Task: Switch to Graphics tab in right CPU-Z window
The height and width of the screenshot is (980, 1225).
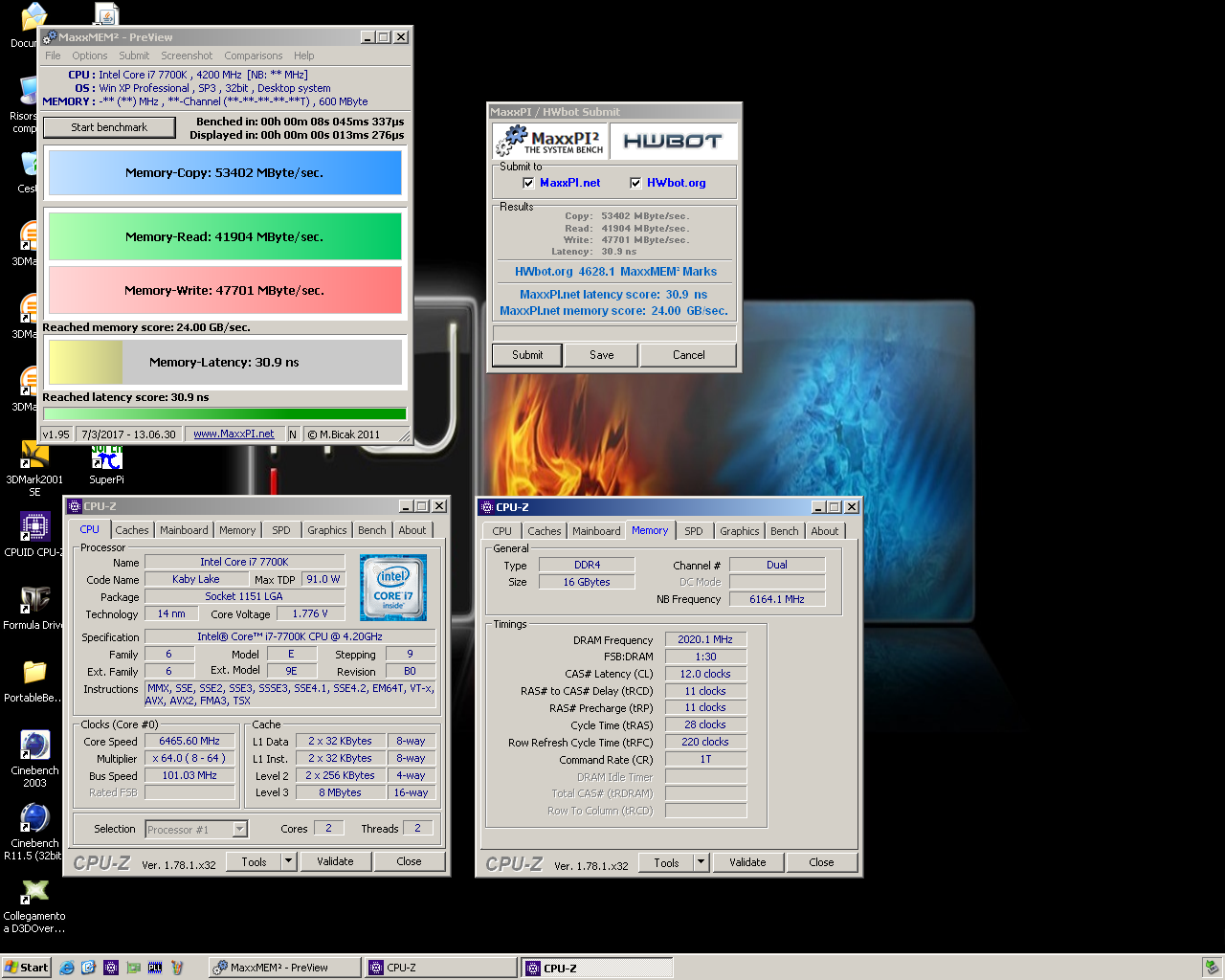Action: [x=740, y=531]
